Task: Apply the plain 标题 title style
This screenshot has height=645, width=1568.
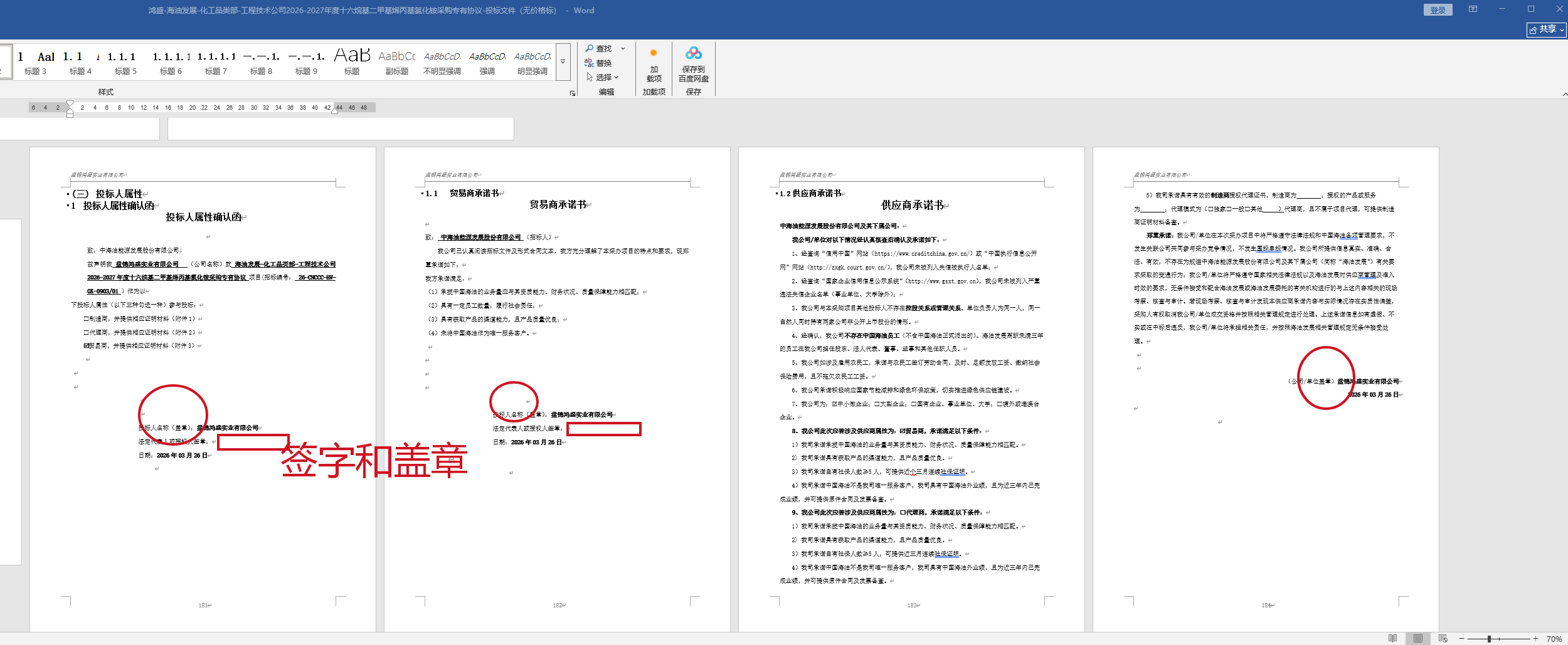Action: [351, 62]
